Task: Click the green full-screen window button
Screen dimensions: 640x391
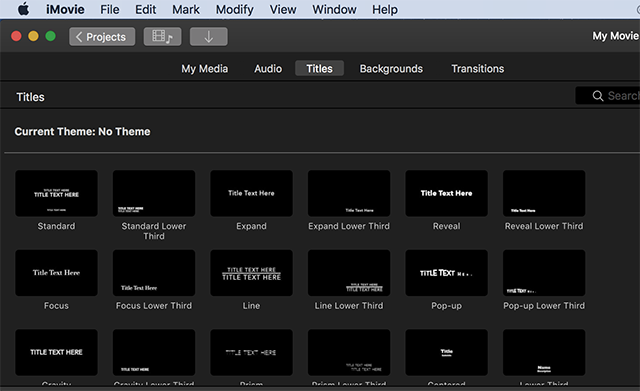Action: coord(51,36)
